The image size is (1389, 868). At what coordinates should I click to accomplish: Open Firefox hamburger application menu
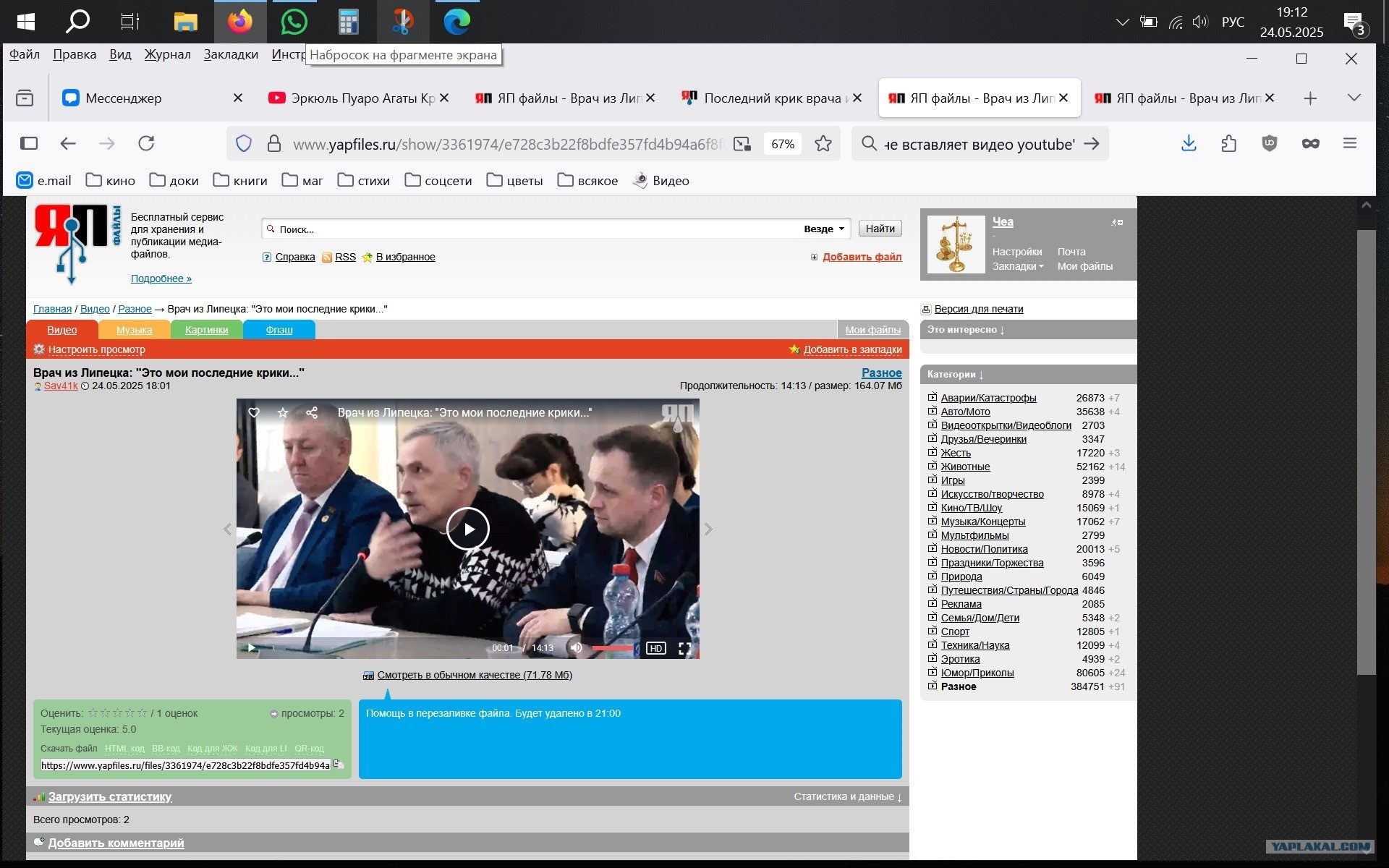tap(1350, 143)
